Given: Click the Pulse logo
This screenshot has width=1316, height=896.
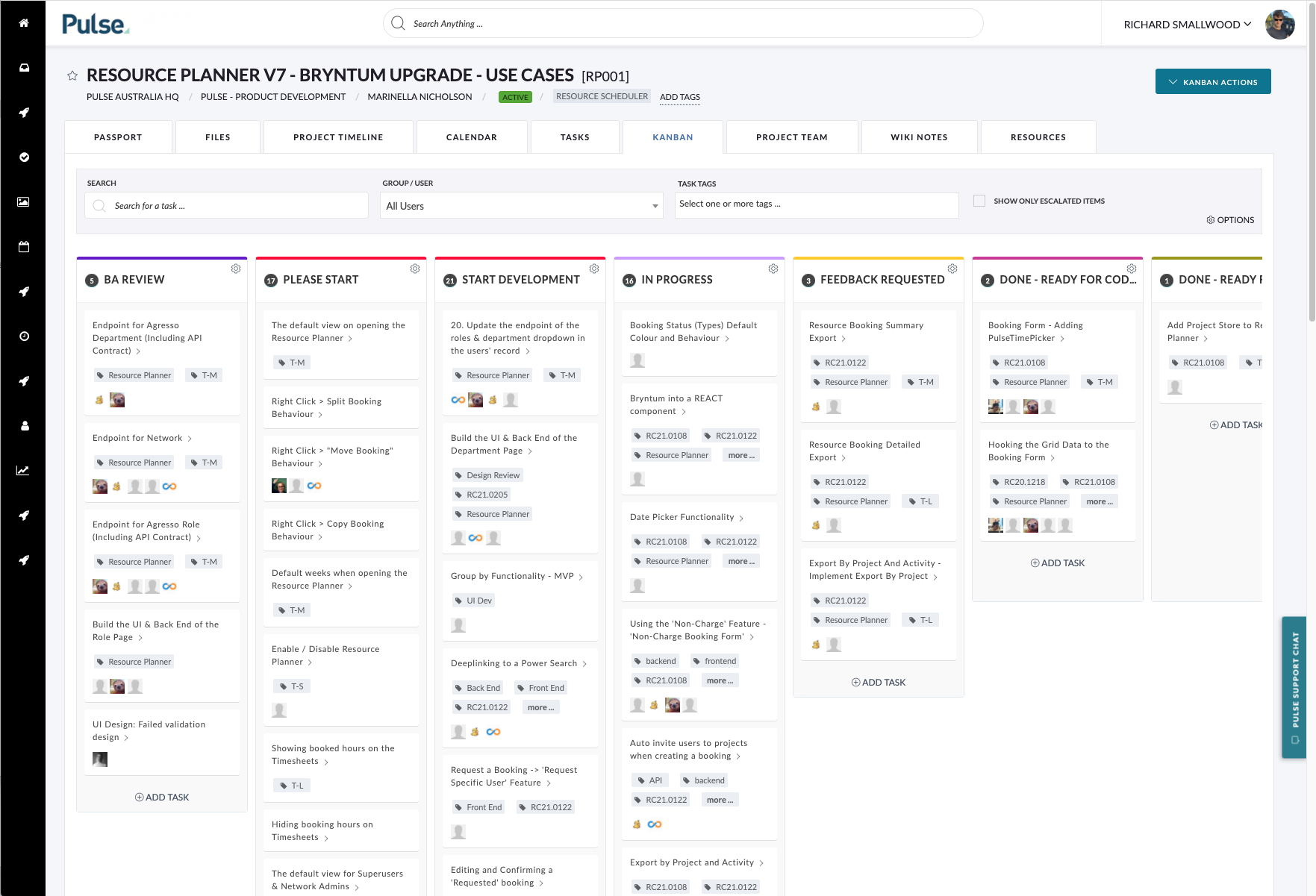Looking at the screenshot, I should [96, 24].
